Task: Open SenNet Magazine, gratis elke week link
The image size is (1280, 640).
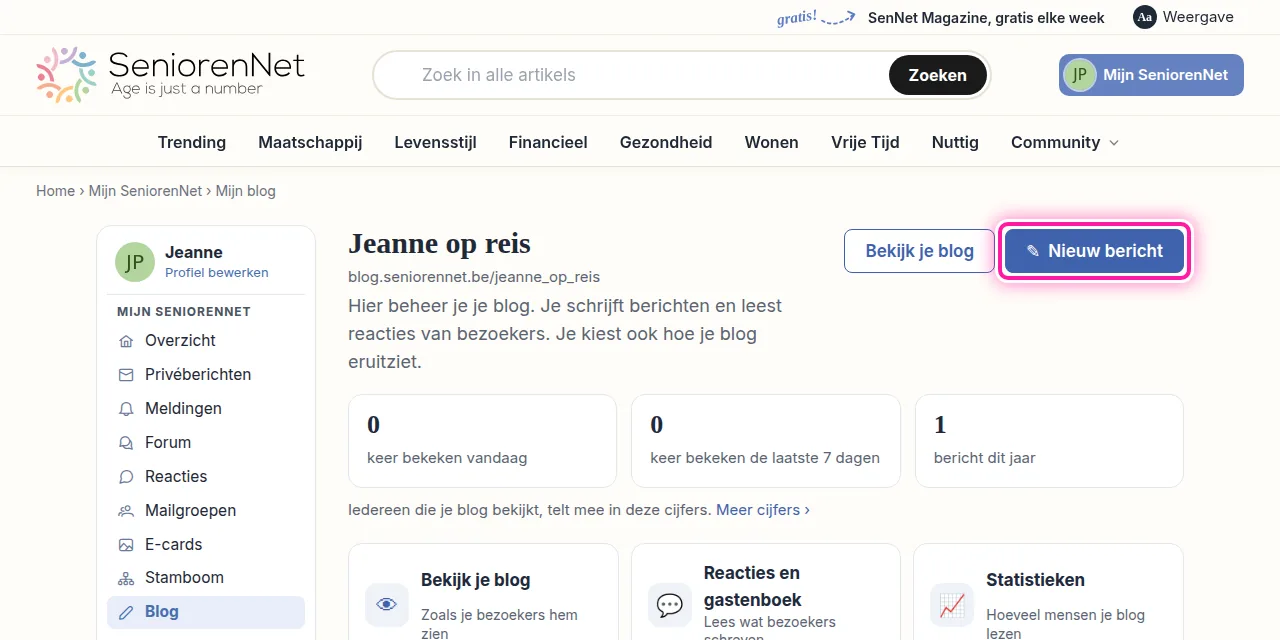Action: tap(986, 17)
